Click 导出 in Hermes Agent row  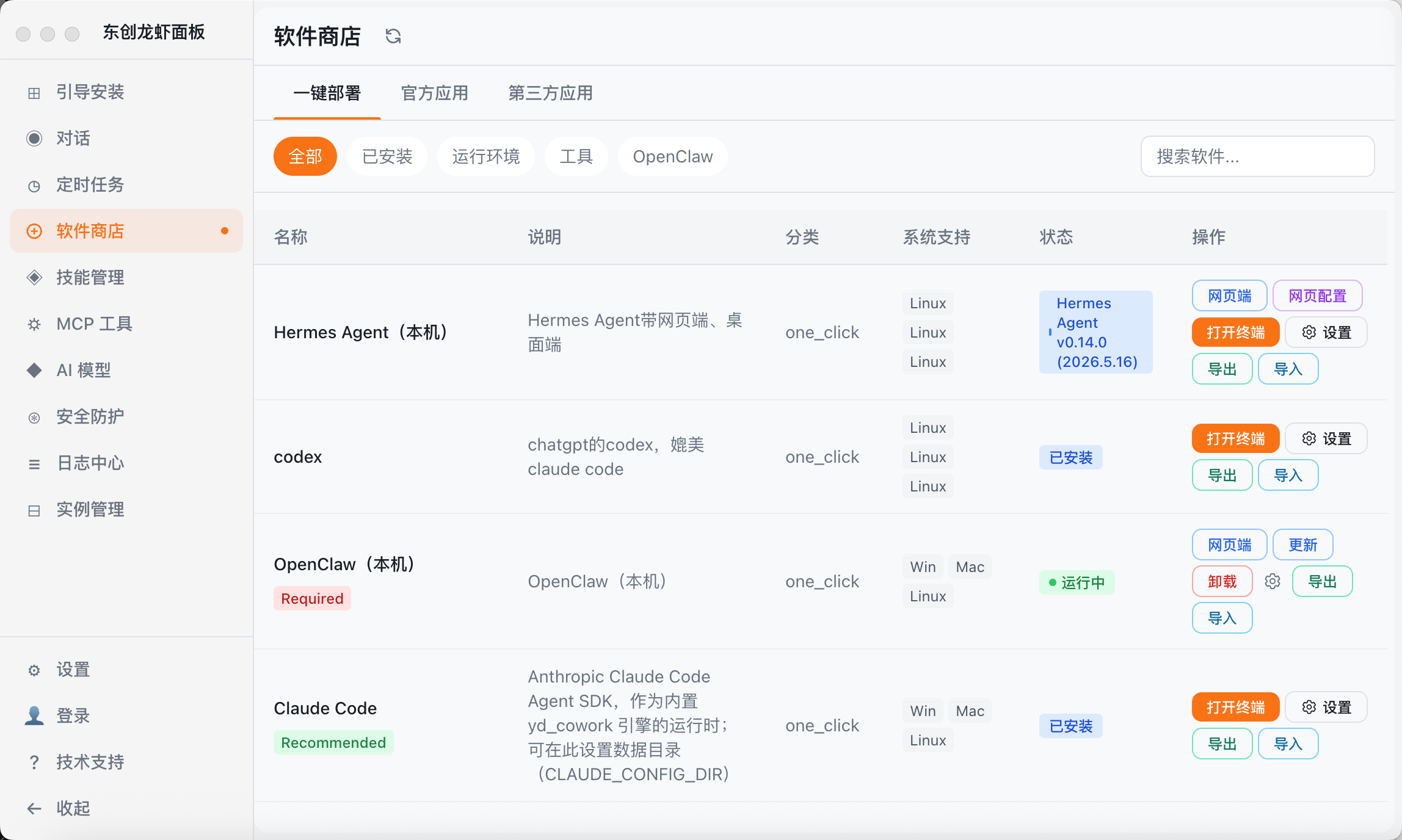point(1222,369)
